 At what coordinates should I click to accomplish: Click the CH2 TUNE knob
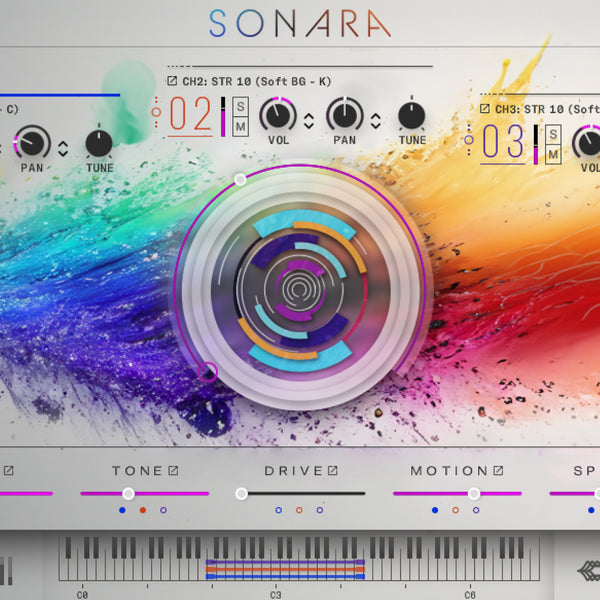coord(412,116)
